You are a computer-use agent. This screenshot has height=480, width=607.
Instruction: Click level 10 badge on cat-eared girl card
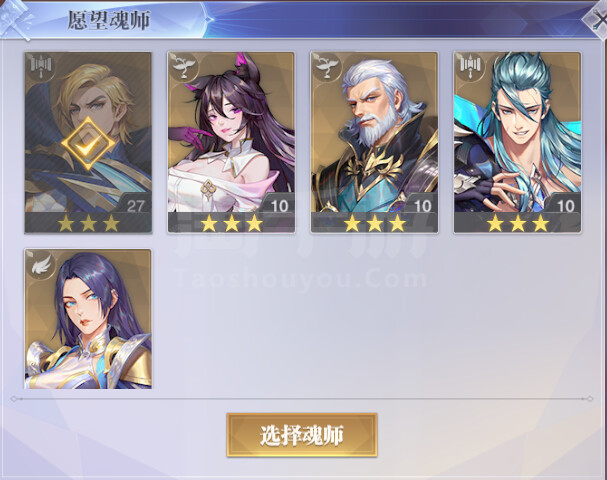click(x=279, y=206)
